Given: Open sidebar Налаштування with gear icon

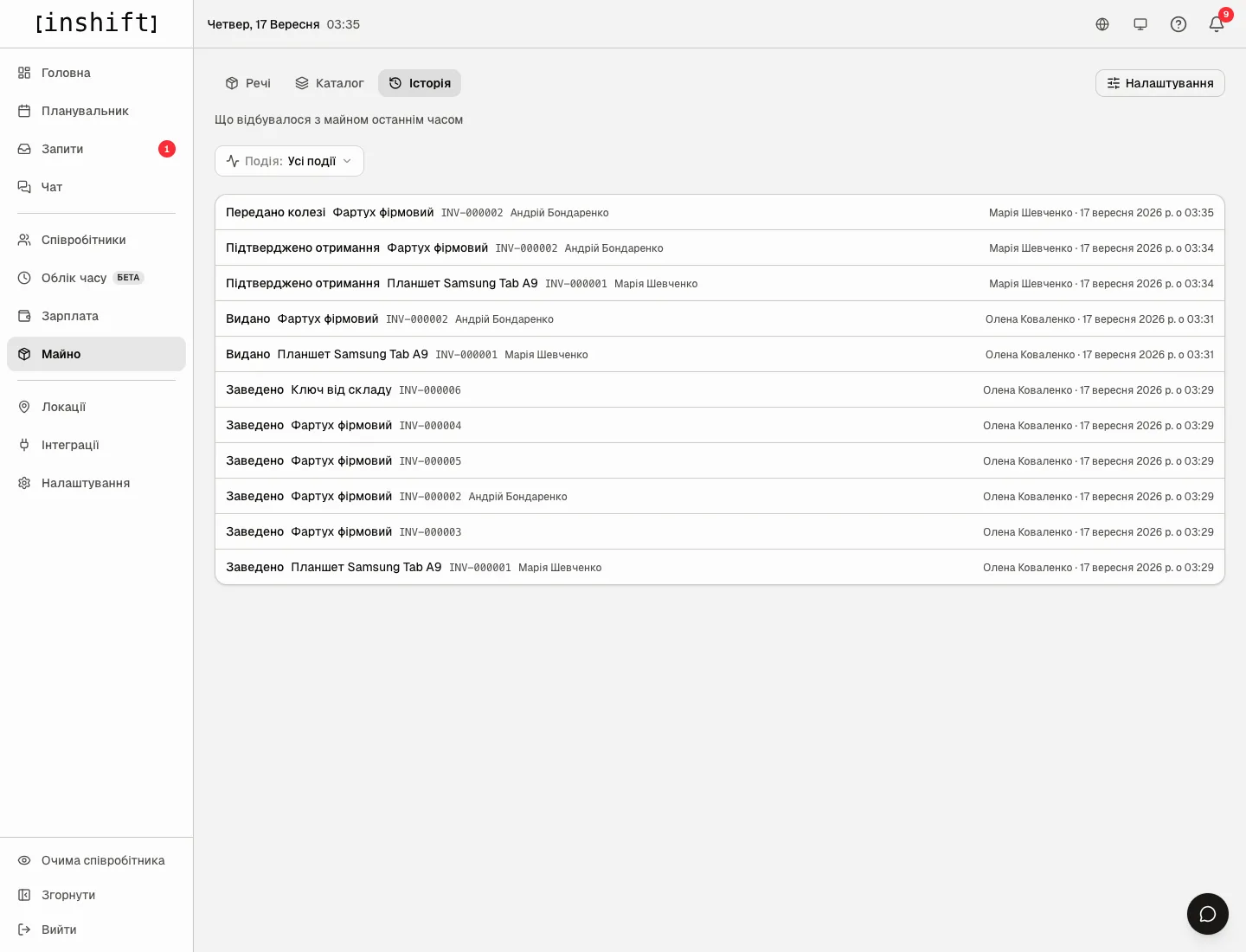Looking at the screenshot, I should pyautogui.click(x=96, y=483).
